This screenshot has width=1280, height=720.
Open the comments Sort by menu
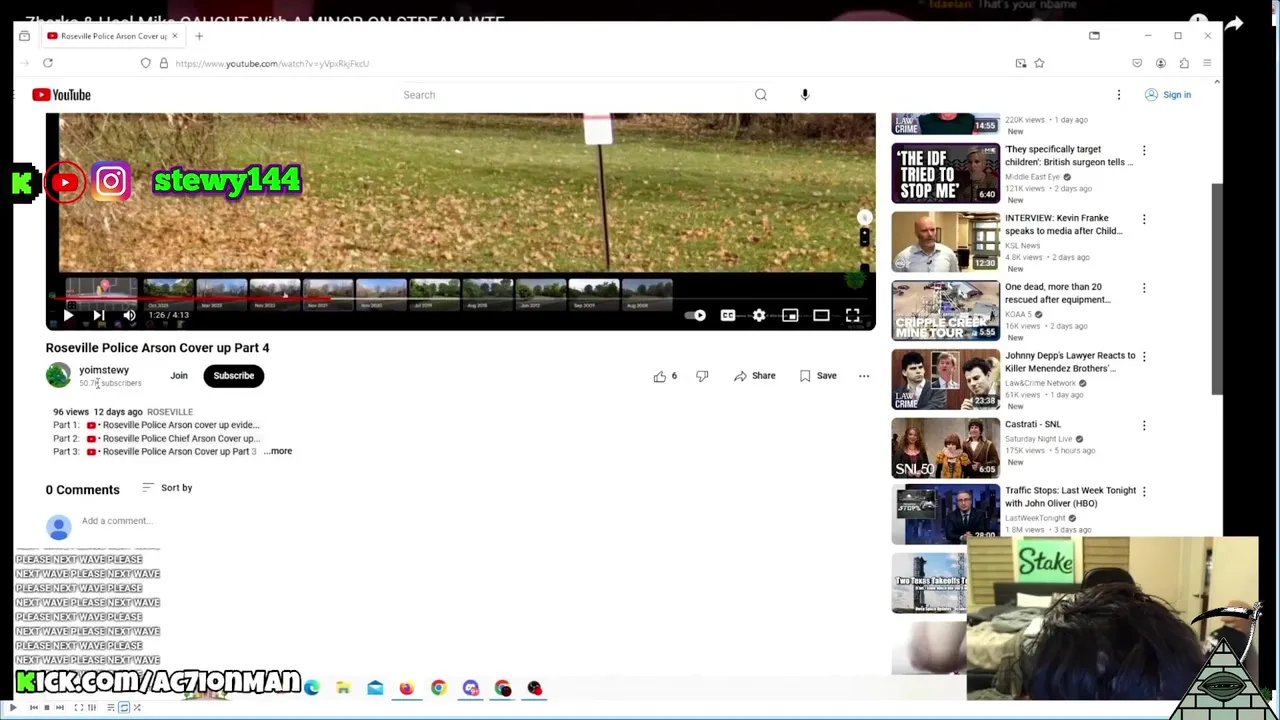coord(167,488)
